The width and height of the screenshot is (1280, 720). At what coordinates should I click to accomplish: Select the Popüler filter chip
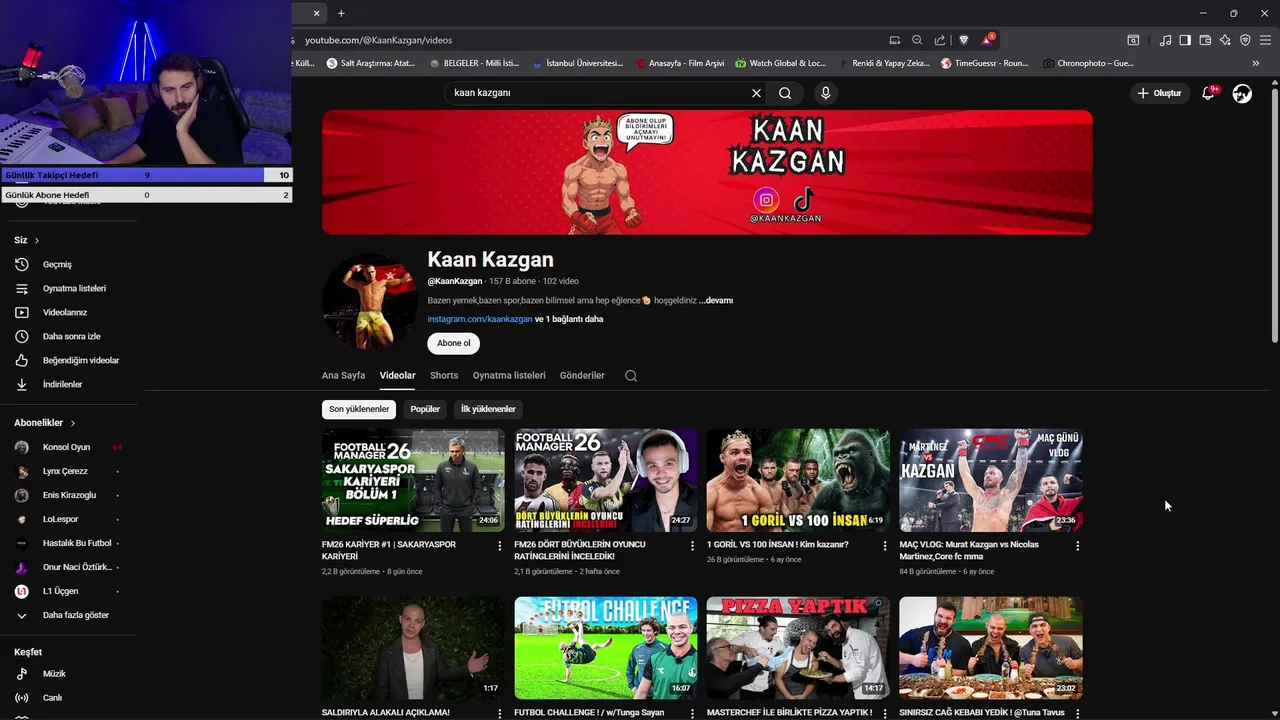tap(425, 409)
